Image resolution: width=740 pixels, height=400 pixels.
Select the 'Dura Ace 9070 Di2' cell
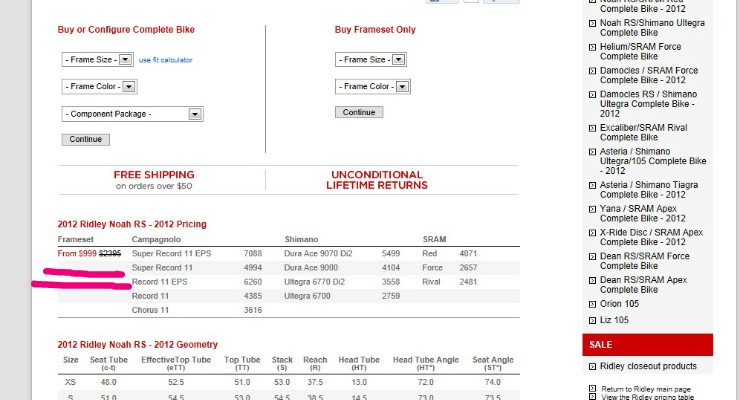318,253
